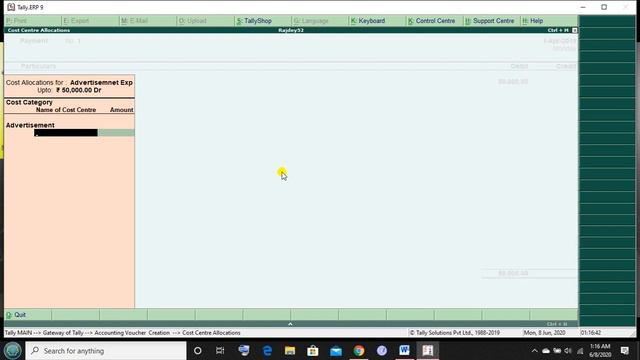Open the Windows Start button
640x360 pixels.
[x=12, y=351]
